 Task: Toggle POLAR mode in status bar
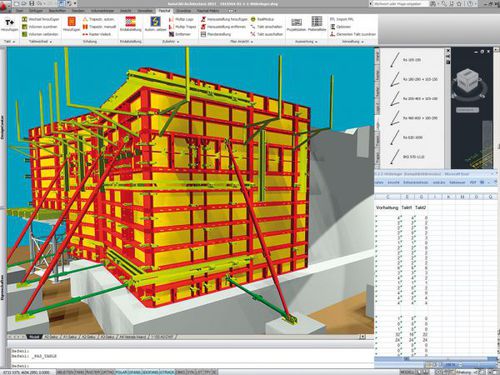tap(121, 372)
